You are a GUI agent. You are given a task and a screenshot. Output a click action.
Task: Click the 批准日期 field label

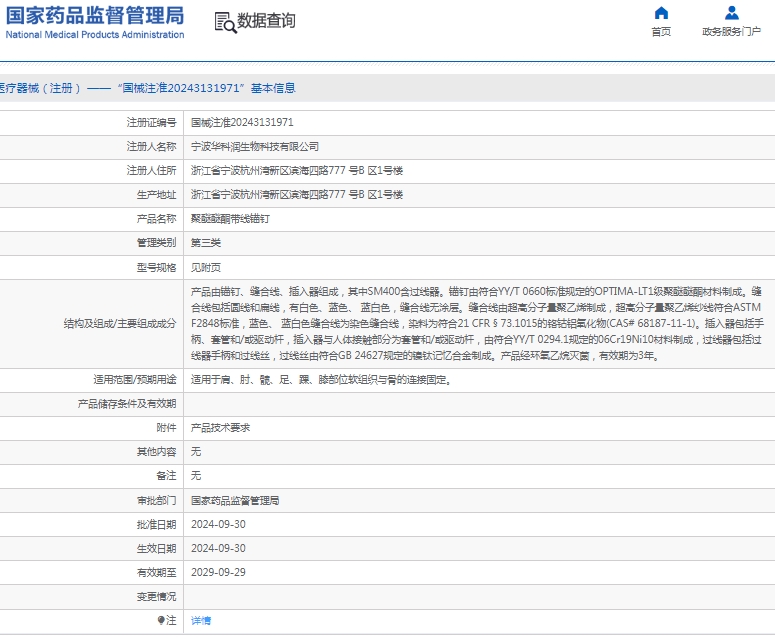pyautogui.click(x=156, y=524)
